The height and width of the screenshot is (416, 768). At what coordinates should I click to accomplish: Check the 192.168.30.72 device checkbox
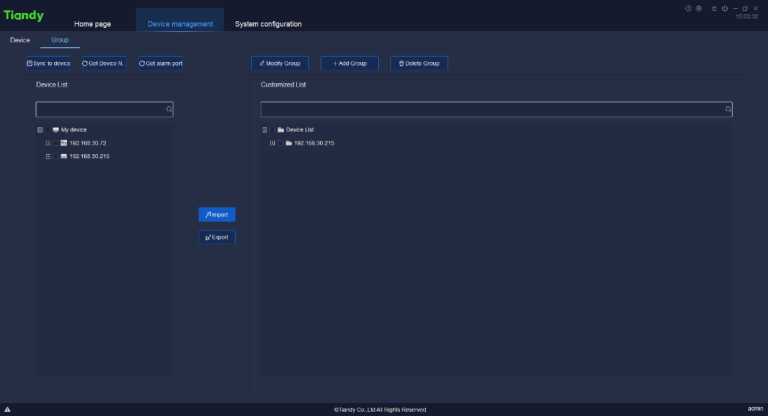click(48, 143)
